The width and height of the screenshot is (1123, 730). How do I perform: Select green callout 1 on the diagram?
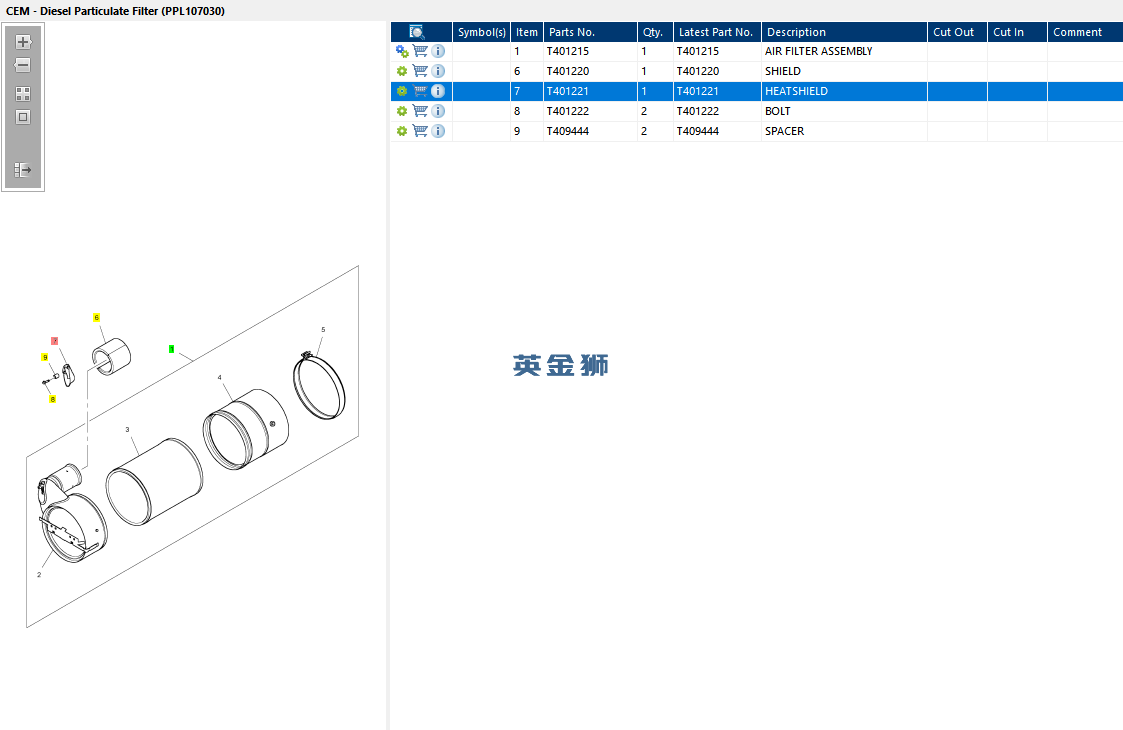[x=171, y=349]
